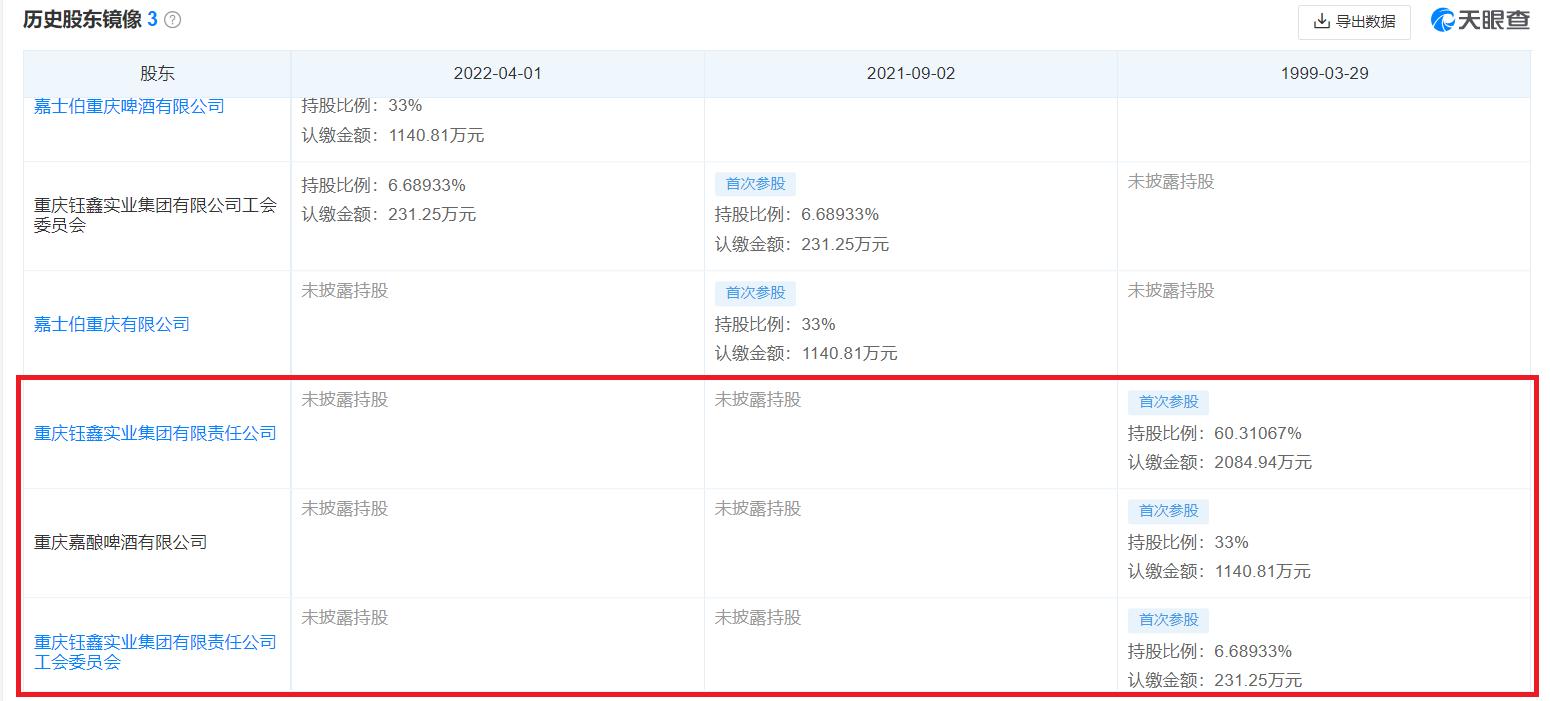The height and width of the screenshot is (701, 1550).
Task: Click the 天眼查 logo
Action: click(1480, 20)
